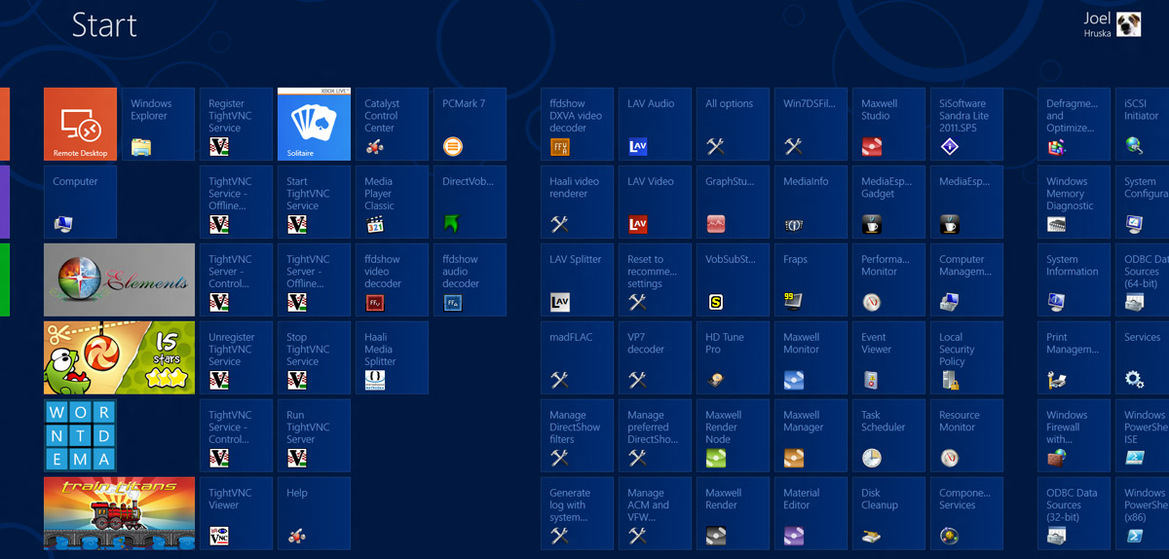Open MediaEspresso Gadget tile
The width and height of the screenshot is (1169, 559).
coord(889,202)
